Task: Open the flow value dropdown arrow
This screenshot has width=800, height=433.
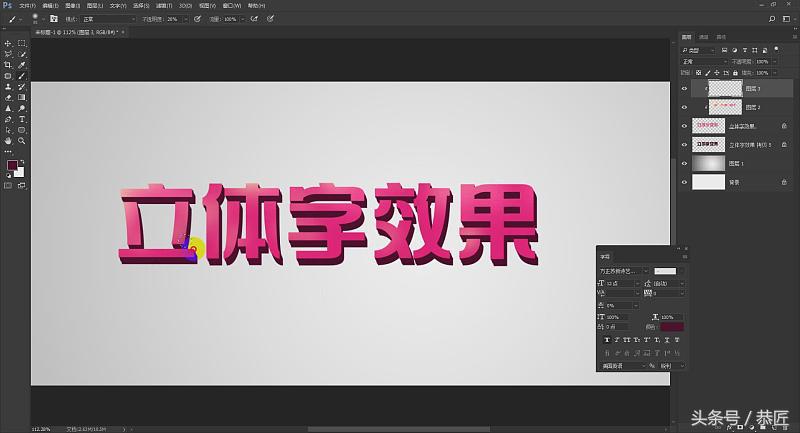Action: click(243, 19)
